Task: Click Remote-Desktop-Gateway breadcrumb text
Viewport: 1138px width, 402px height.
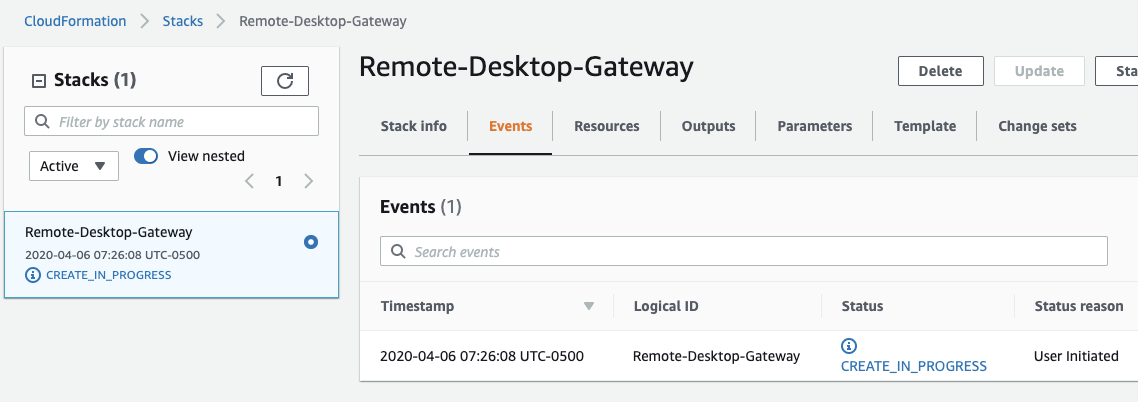Action: 323,21
